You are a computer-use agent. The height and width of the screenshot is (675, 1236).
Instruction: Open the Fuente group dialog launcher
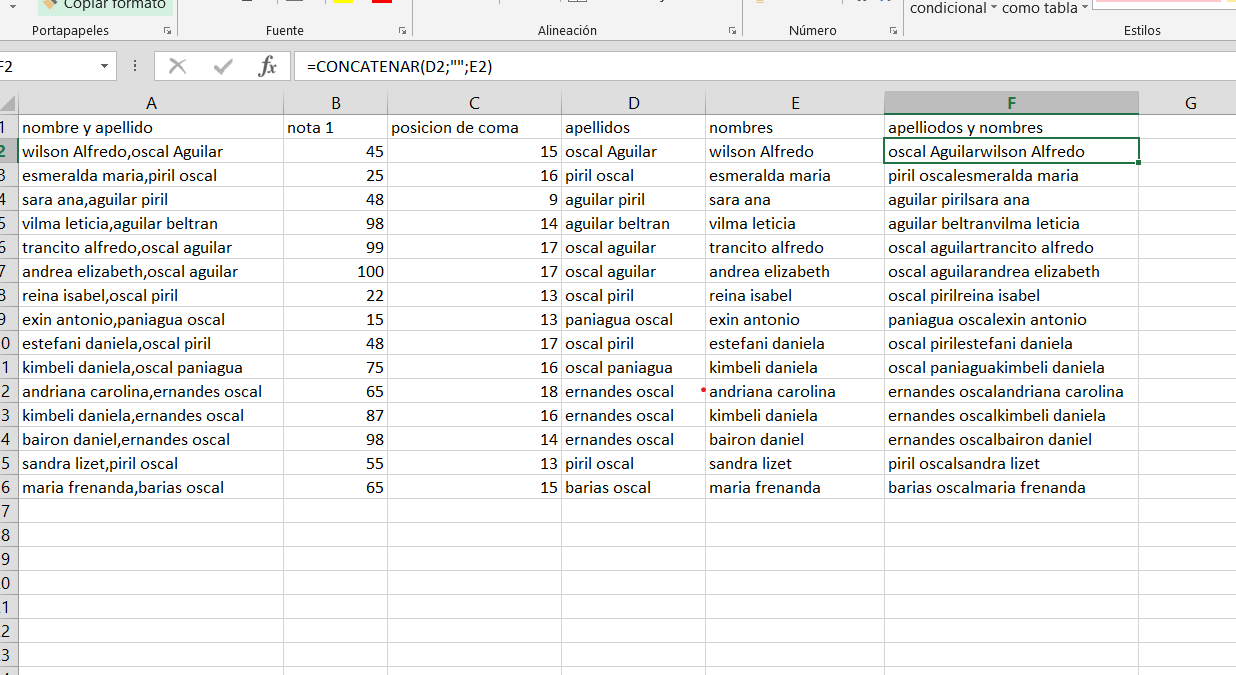coord(402,31)
